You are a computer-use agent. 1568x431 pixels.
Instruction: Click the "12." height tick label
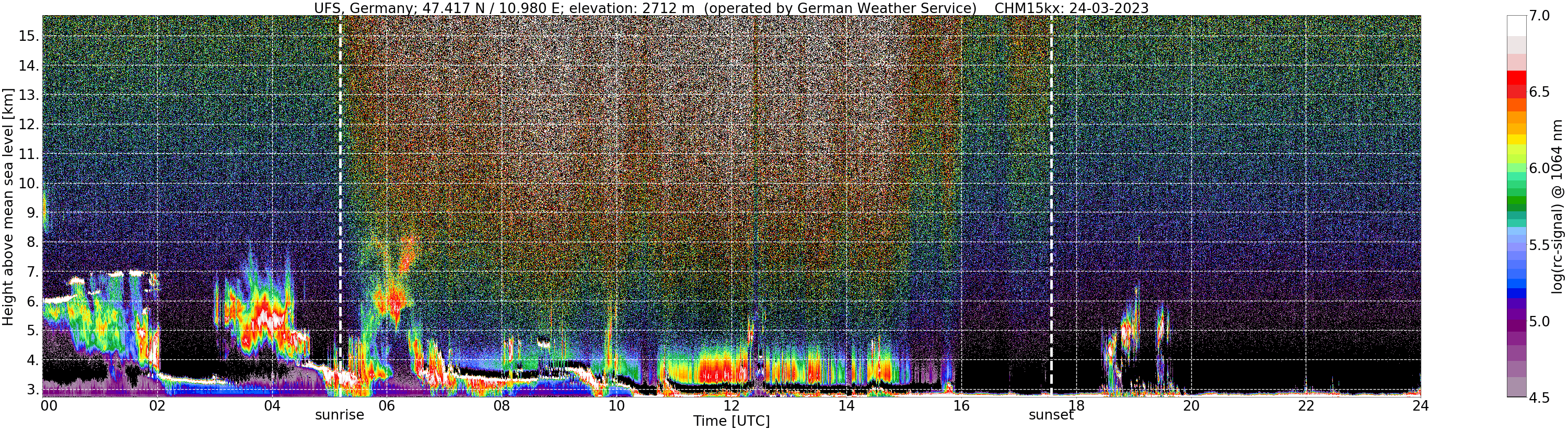29,125
